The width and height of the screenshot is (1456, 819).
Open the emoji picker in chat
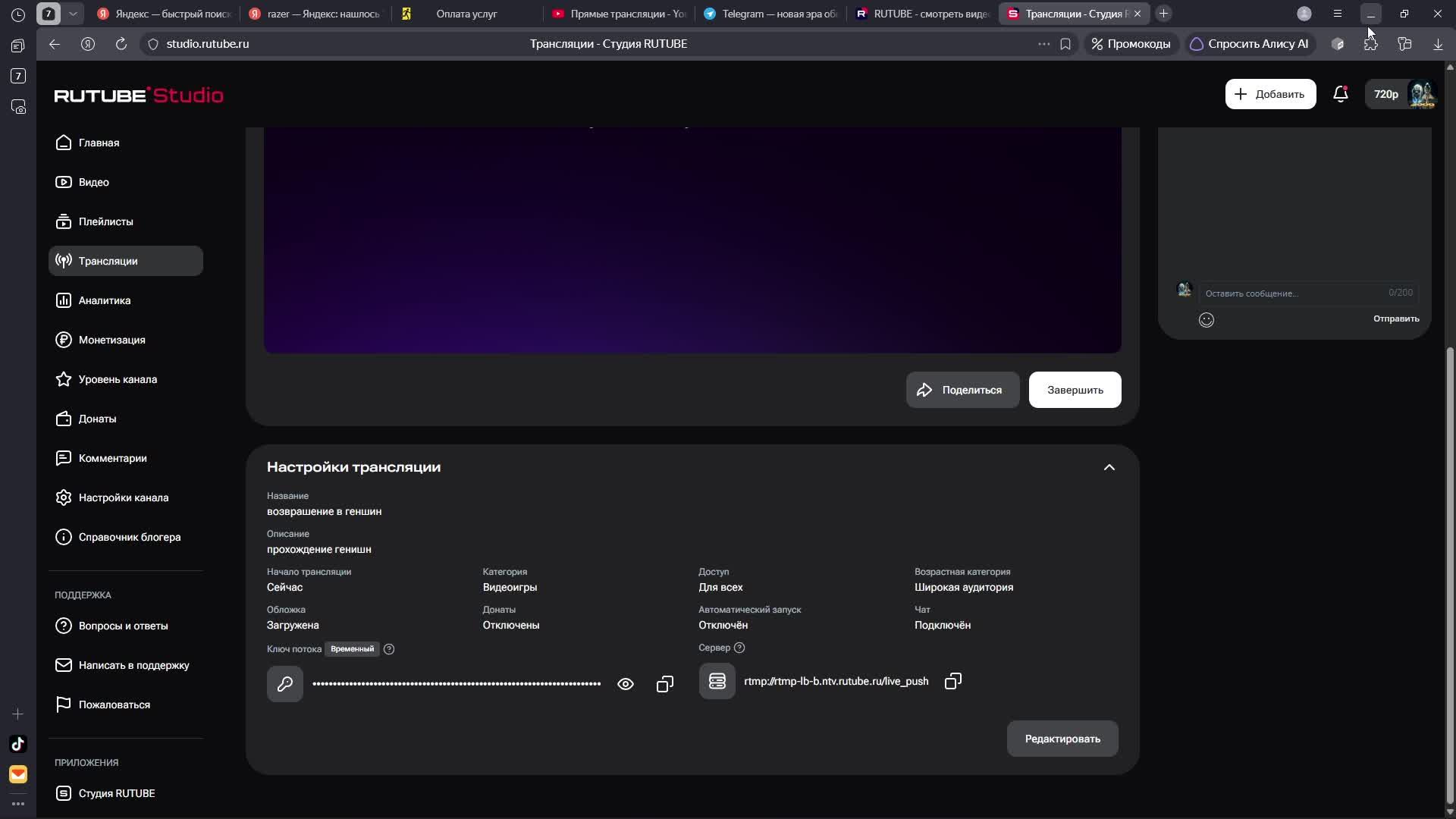click(x=1207, y=320)
